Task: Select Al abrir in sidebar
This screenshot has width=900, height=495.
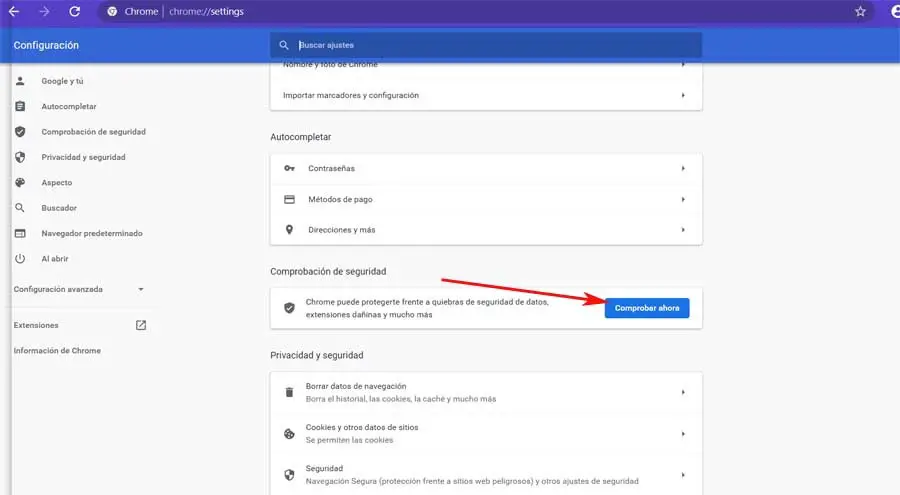Action: (x=56, y=259)
